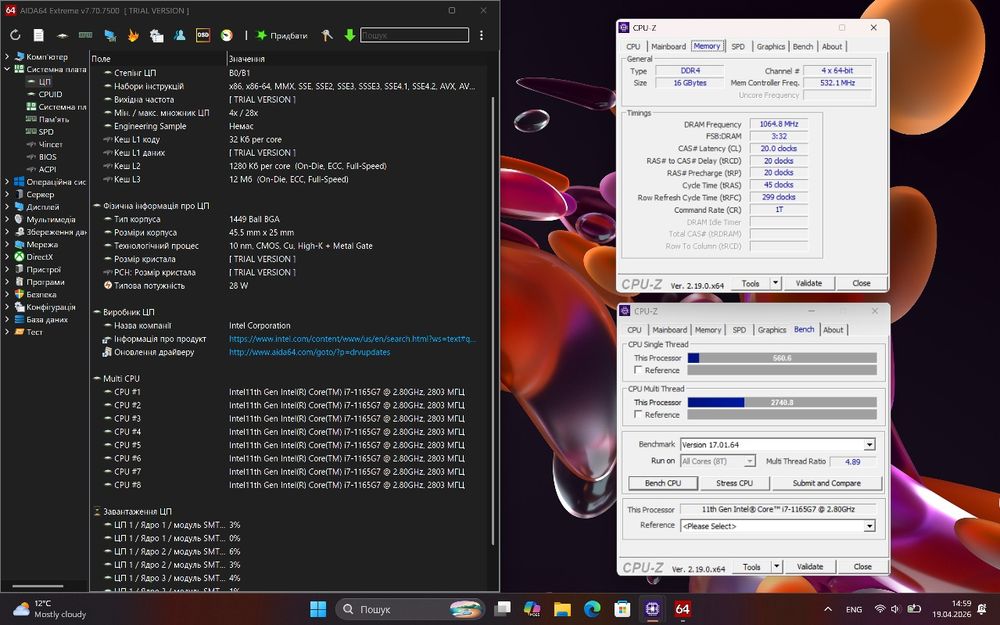The image size is (1000, 625).
Task: Open the Windows Start menu
Action: click(318, 609)
